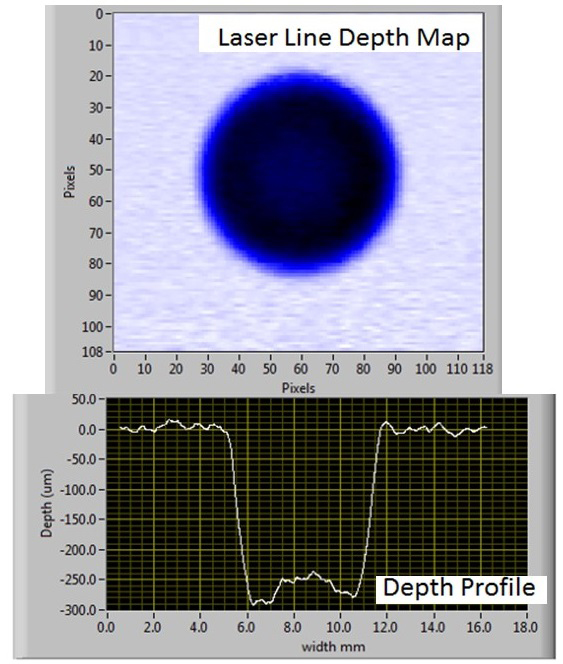Click the Depth (um) axis label
This screenshot has width=563, height=664.
[47, 503]
